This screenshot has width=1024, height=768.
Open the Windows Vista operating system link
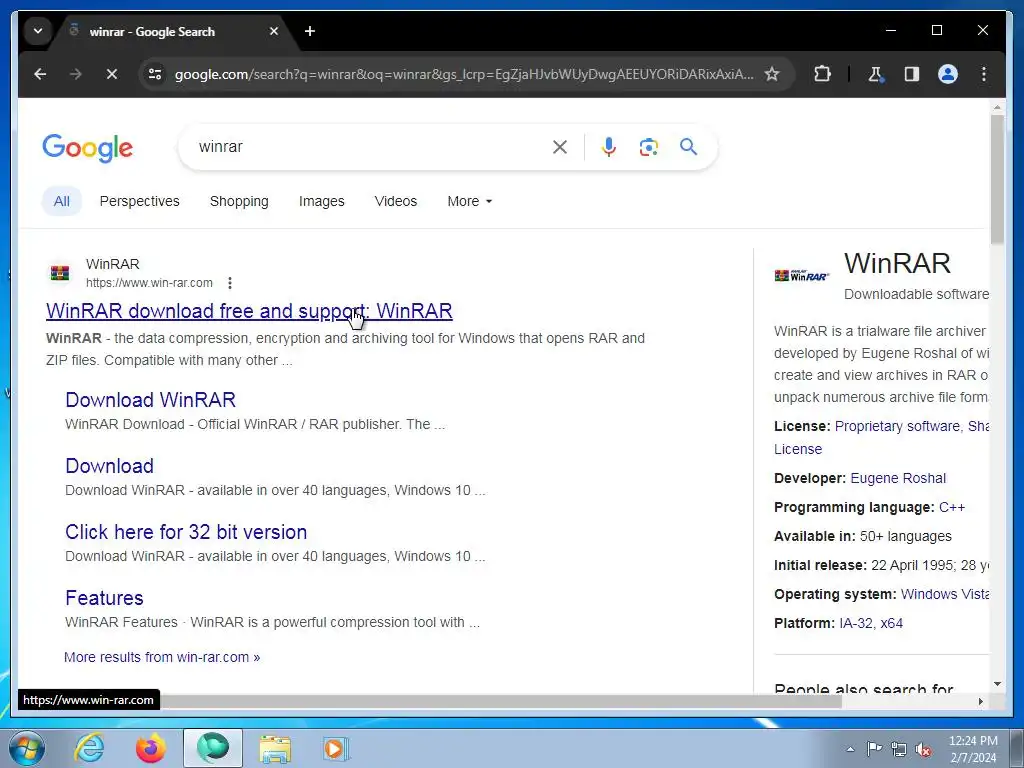(944, 594)
